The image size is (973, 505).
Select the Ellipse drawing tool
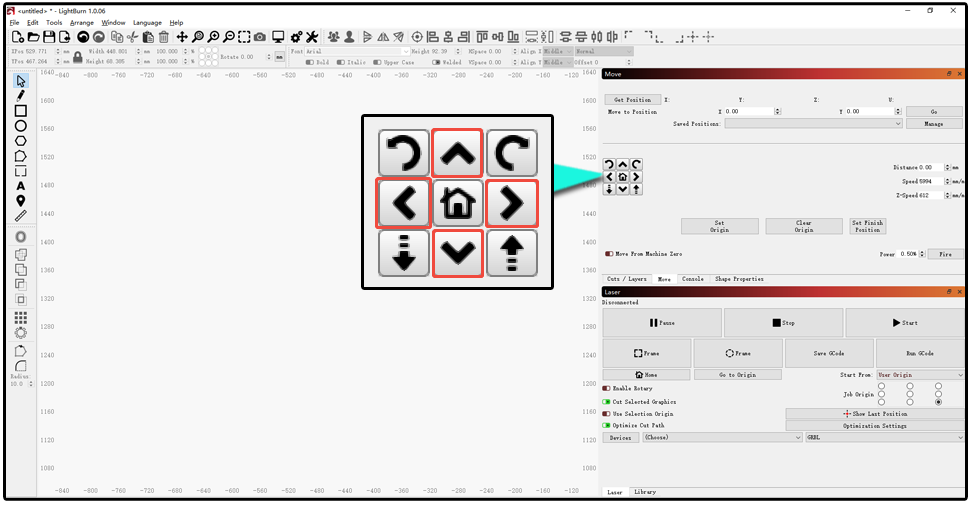click(x=20, y=126)
